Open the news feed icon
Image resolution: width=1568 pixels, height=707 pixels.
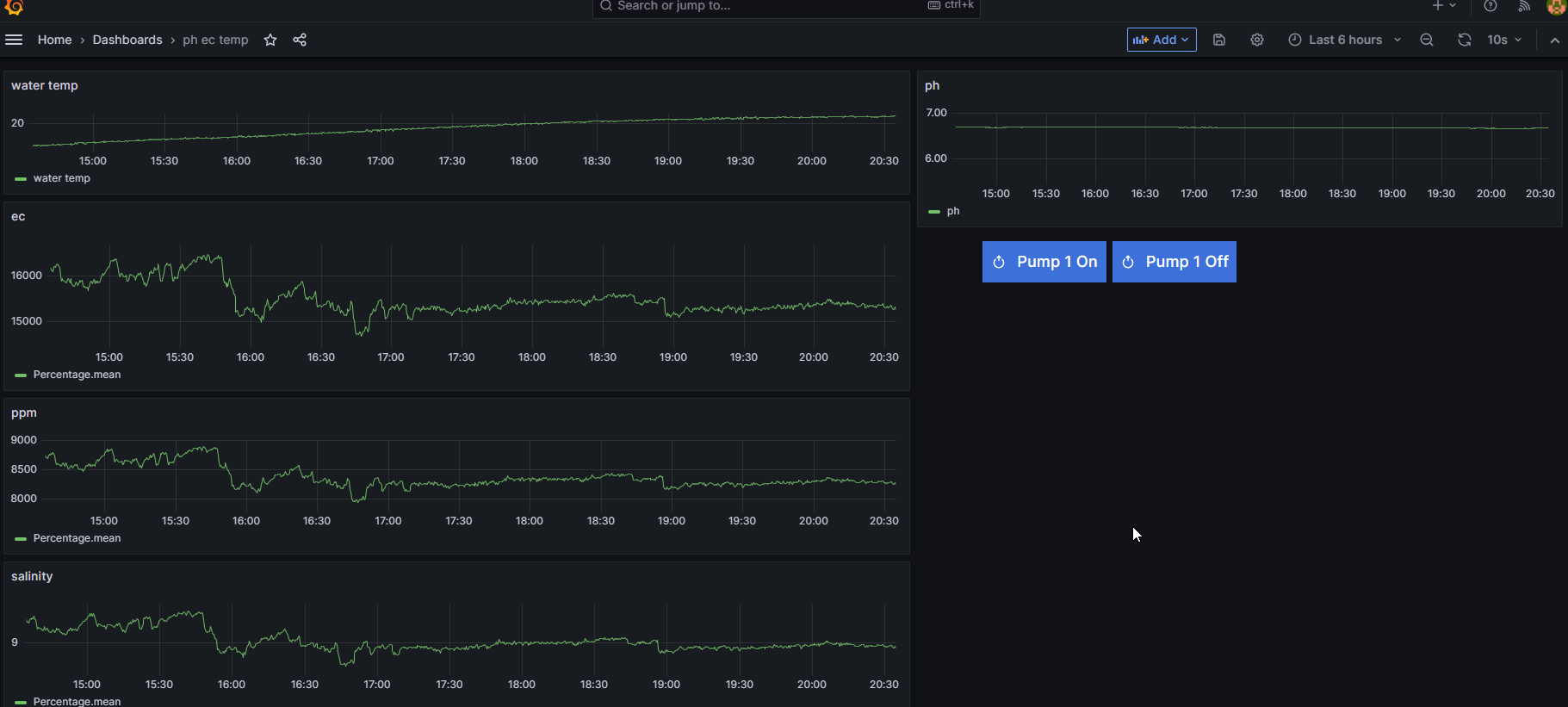click(x=1524, y=6)
